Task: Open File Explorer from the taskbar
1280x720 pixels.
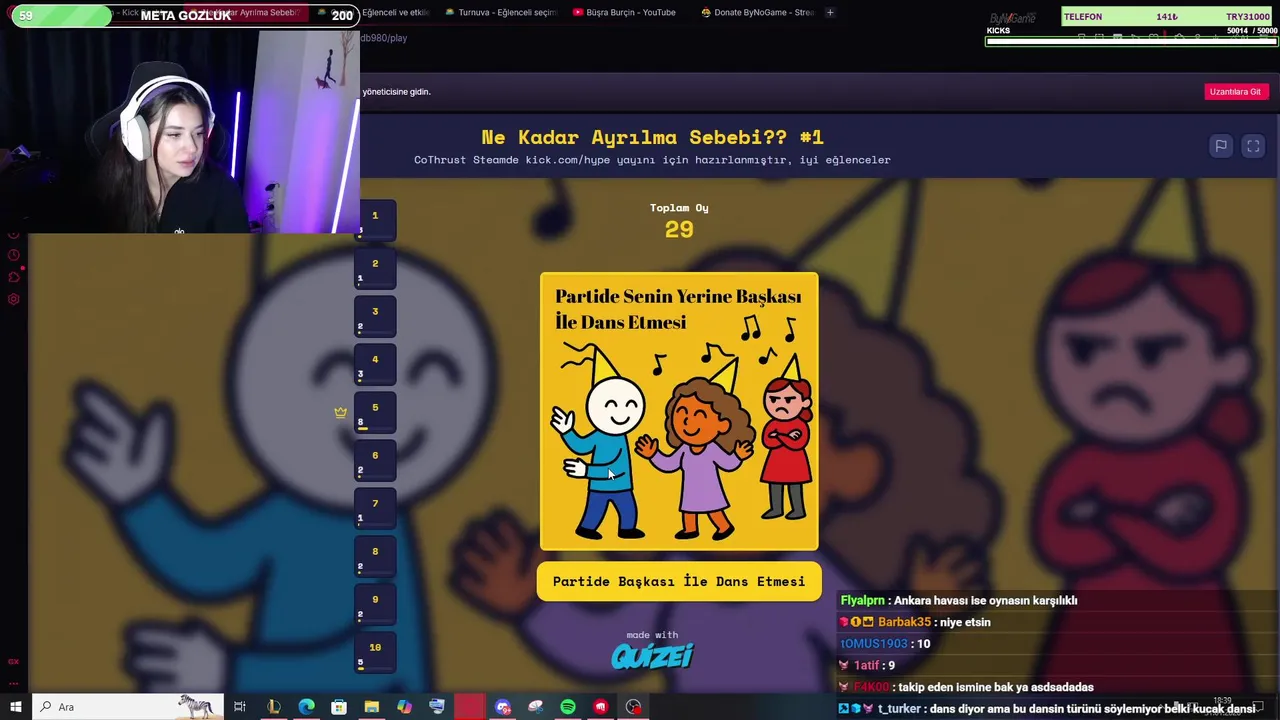Action: pyautogui.click(x=371, y=707)
